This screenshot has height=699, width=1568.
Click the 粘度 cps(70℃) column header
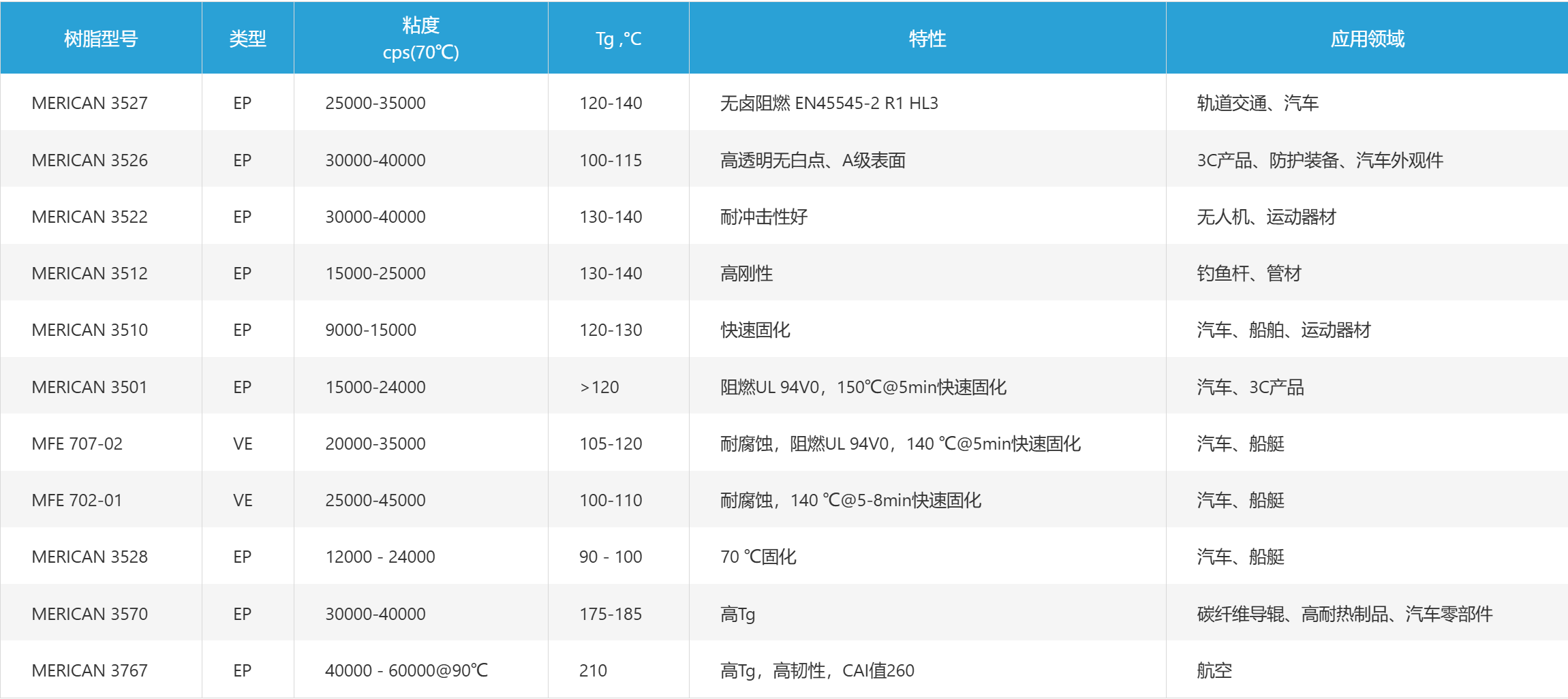pyautogui.click(x=420, y=39)
